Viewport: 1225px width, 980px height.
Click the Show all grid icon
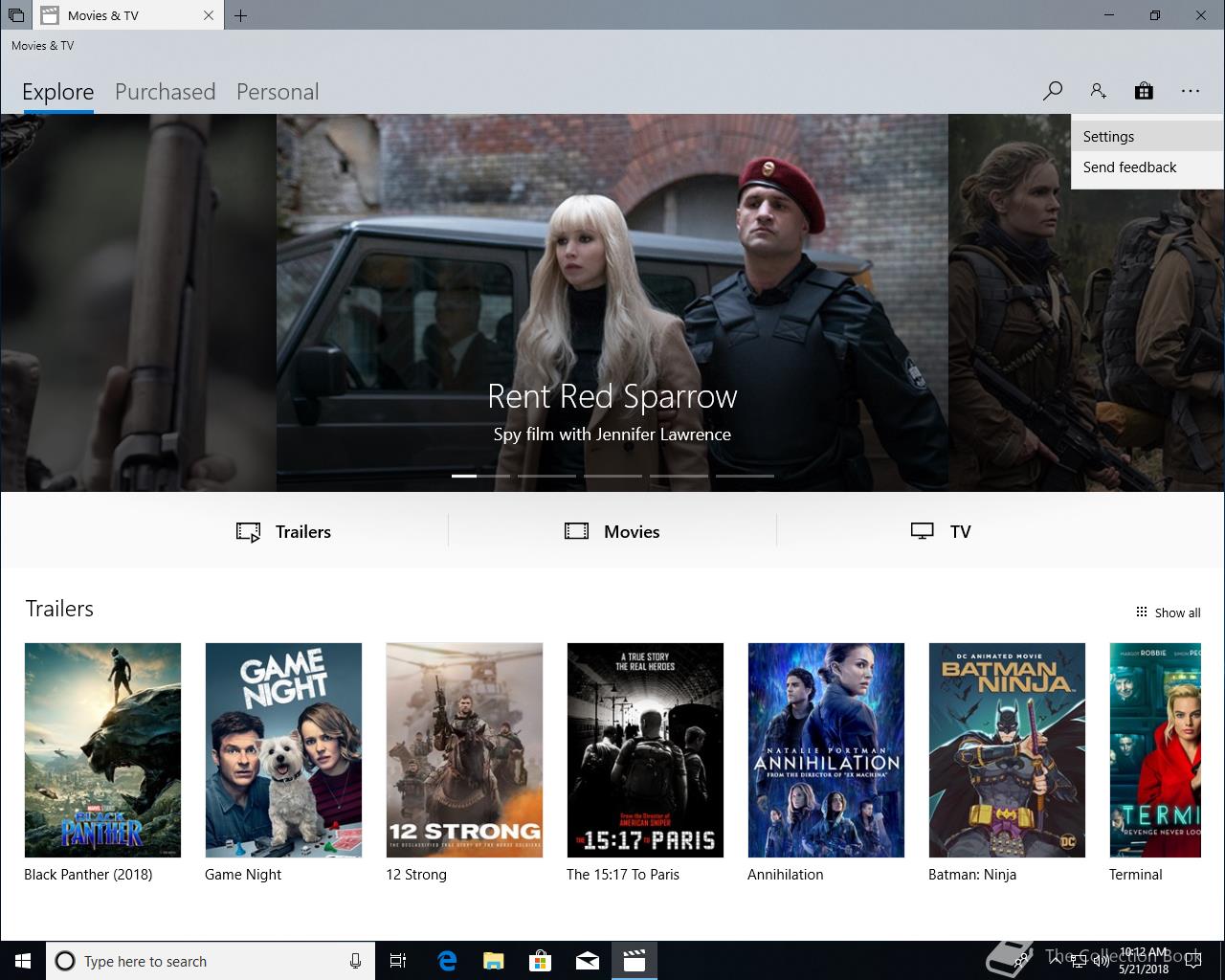[x=1141, y=612]
